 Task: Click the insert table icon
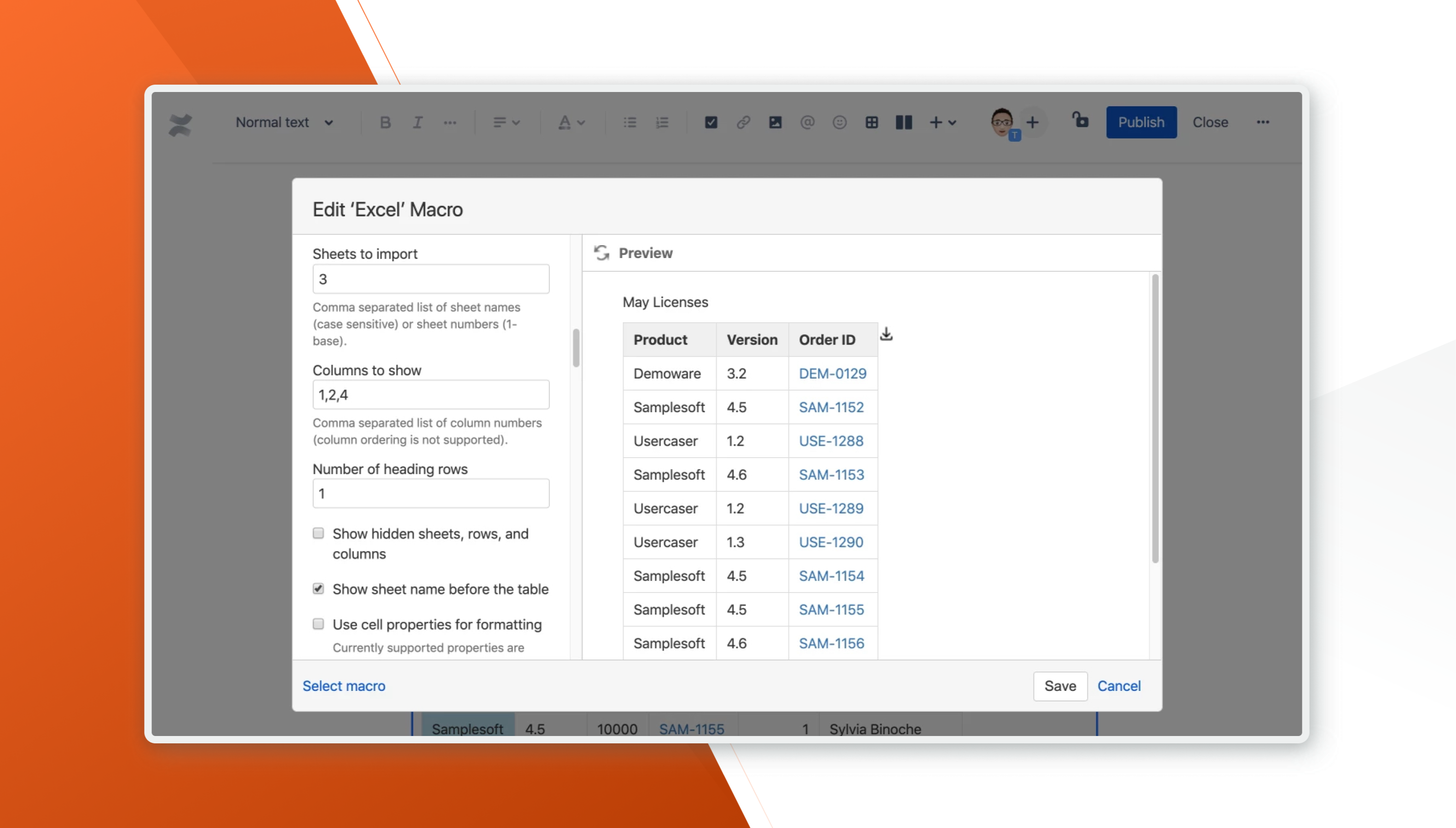point(871,122)
